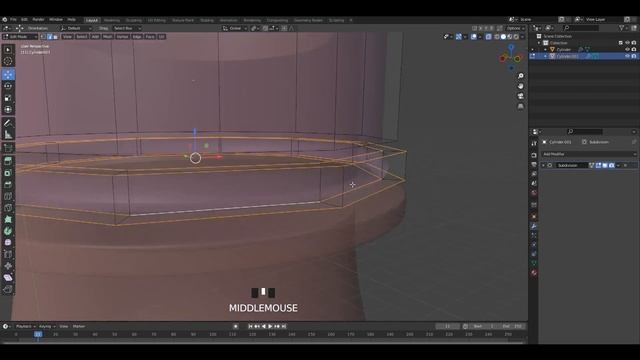
Task: Open the Tool properties tab
Action: [x=534, y=143]
